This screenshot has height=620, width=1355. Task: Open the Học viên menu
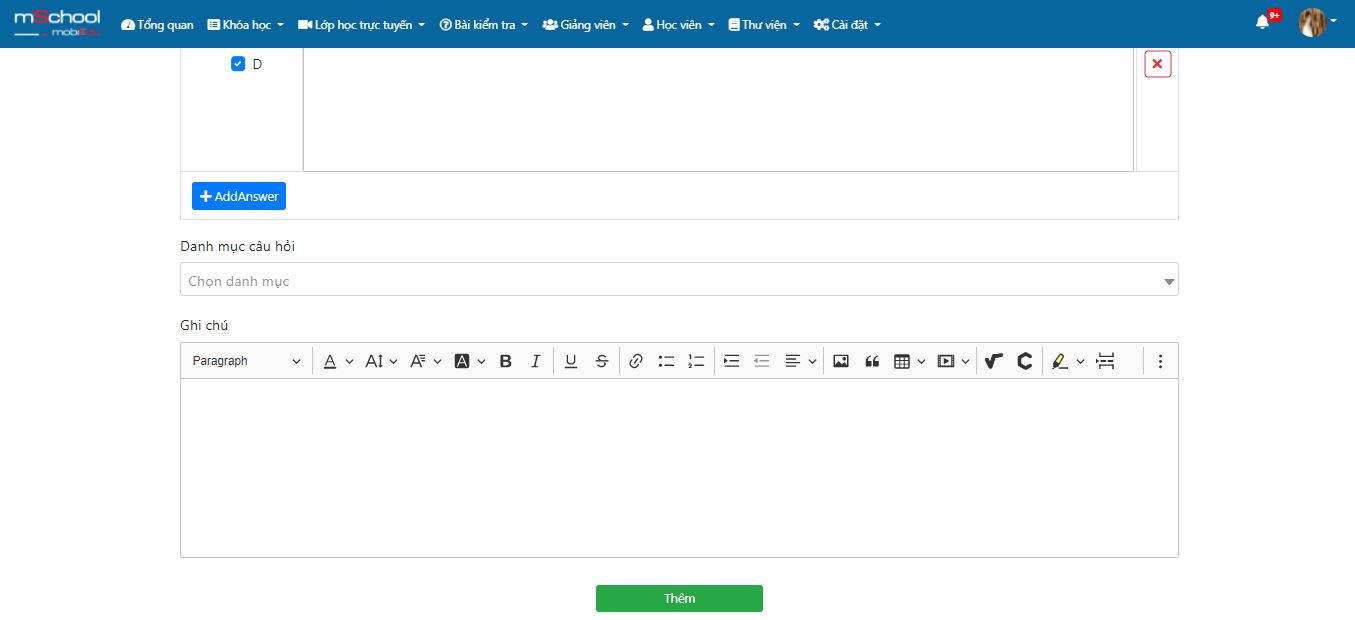click(x=678, y=25)
